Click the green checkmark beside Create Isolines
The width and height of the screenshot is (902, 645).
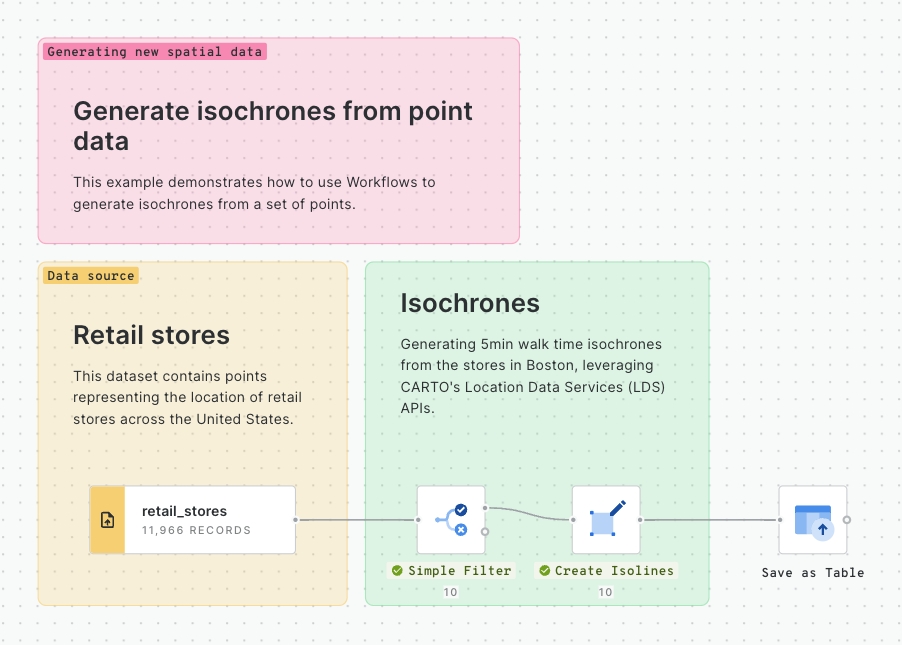tap(544, 571)
